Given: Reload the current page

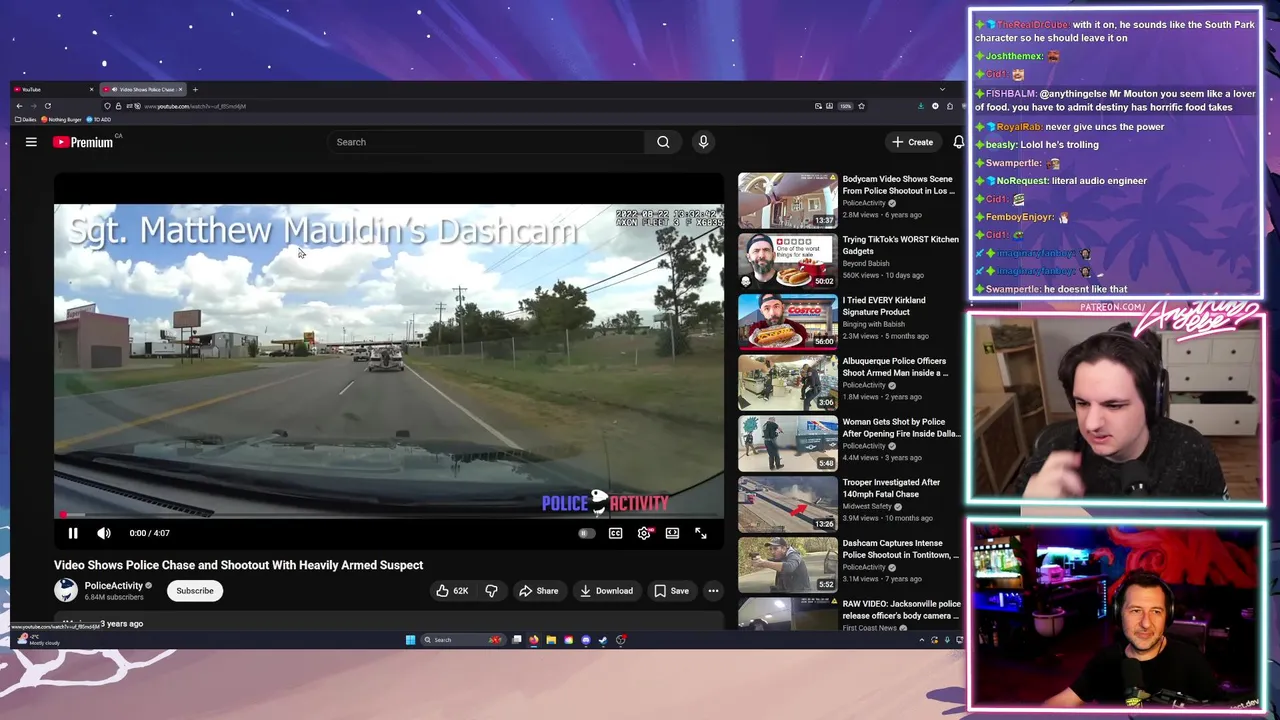Looking at the screenshot, I should 48,106.
